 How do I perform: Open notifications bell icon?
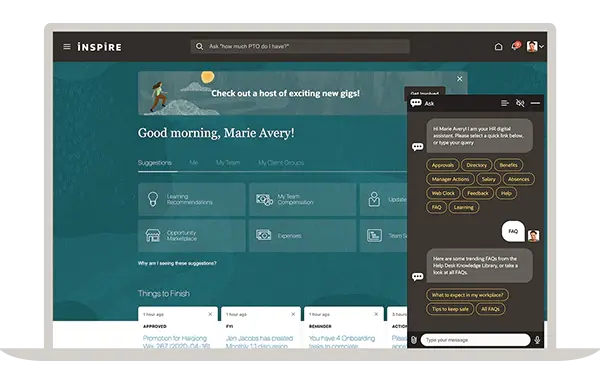pyautogui.click(x=515, y=46)
